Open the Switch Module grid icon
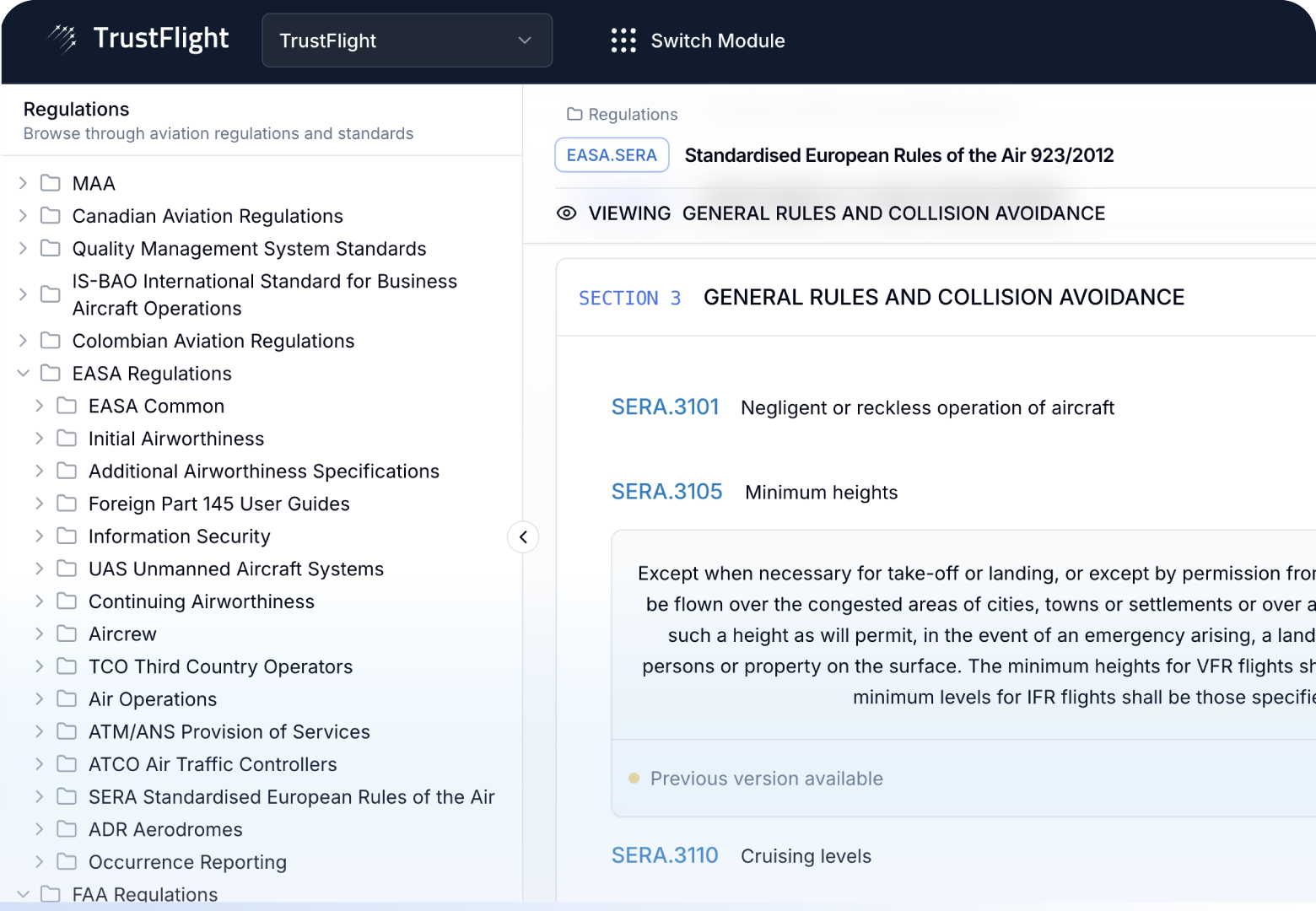The height and width of the screenshot is (911, 1316). pos(623,40)
